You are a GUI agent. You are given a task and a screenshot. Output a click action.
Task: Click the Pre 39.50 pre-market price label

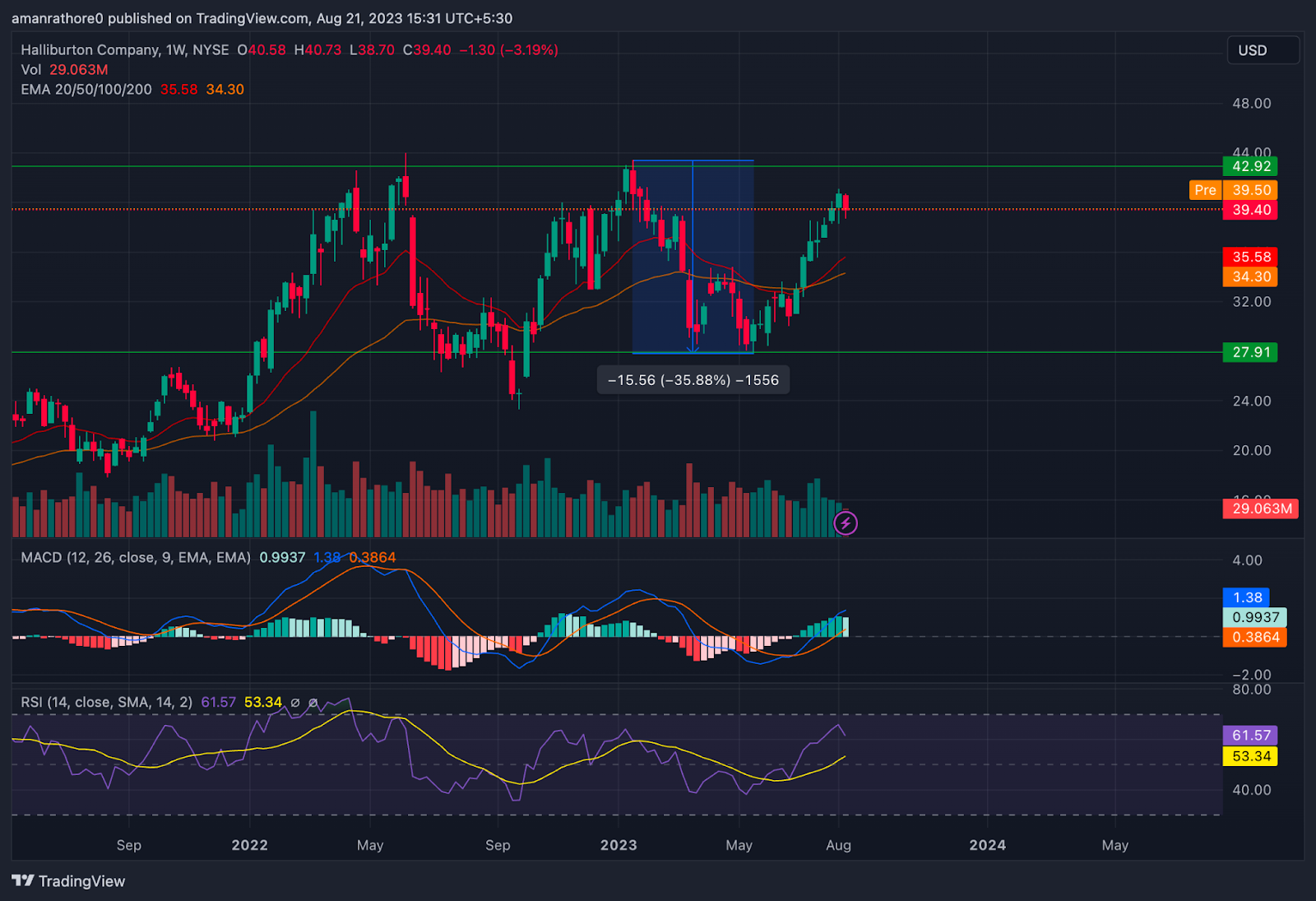(x=1233, y=190)
